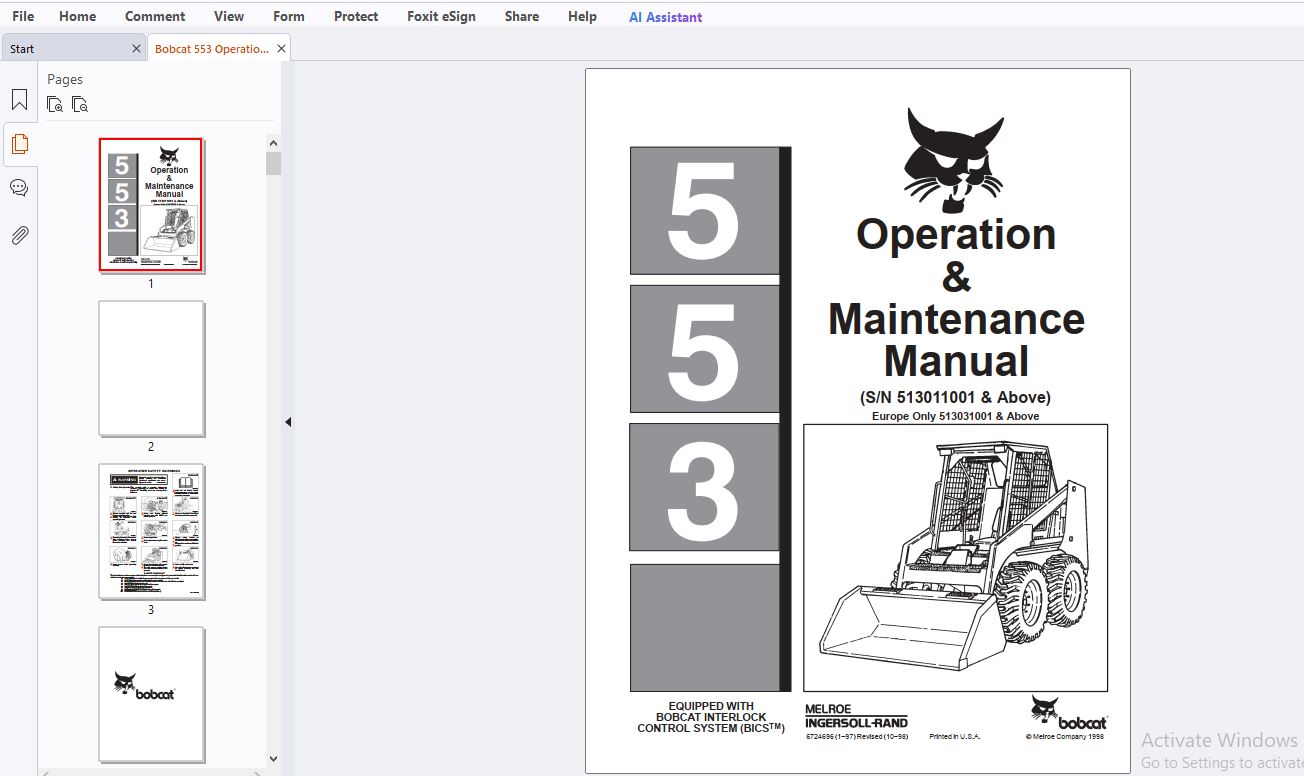Click the reduce page thumbnails icon
Image resolution: width=1304 pixels, height=776 pixels.
click(80, 104)
